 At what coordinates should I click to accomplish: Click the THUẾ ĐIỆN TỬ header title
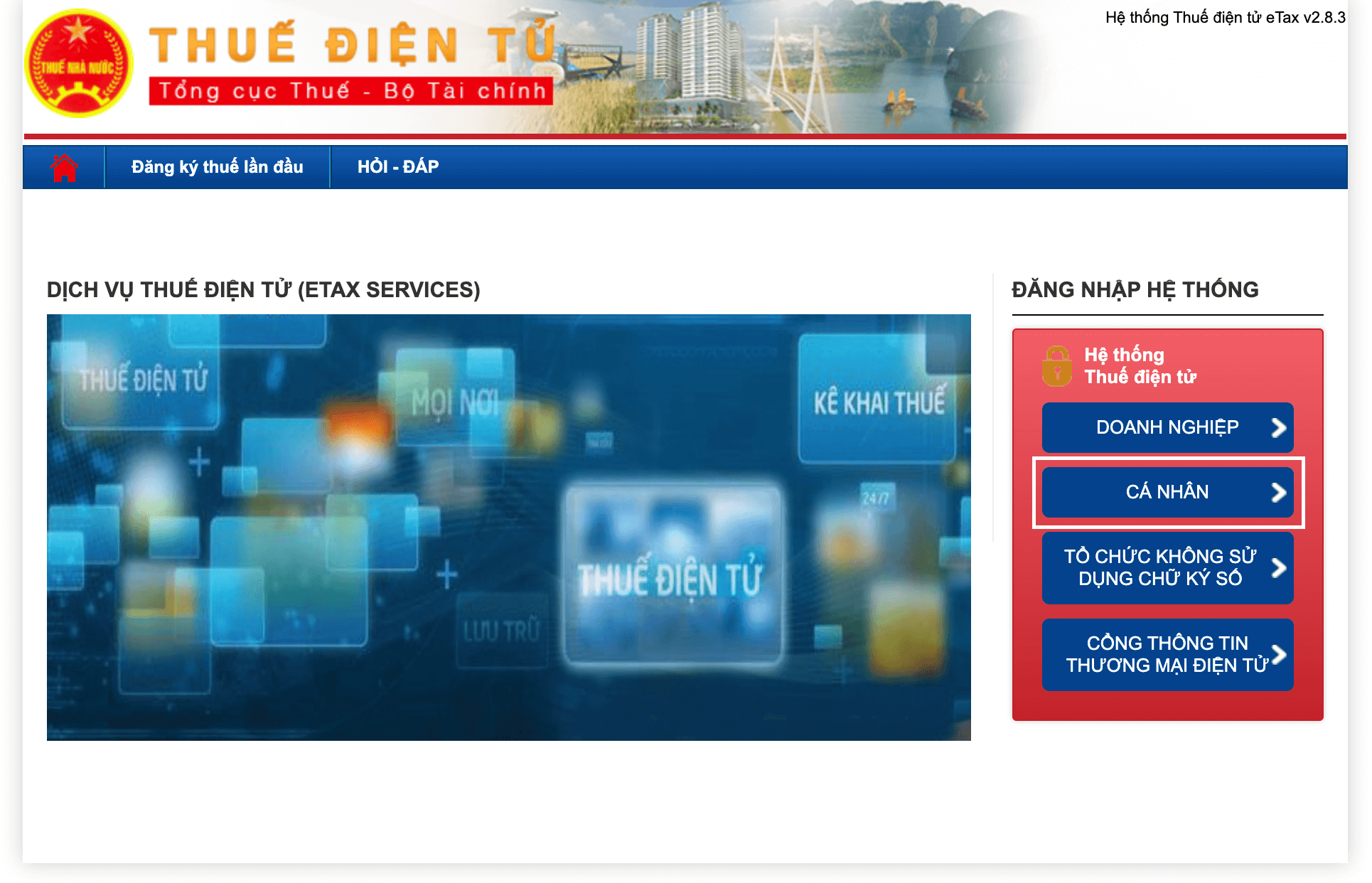pos(352,44)
